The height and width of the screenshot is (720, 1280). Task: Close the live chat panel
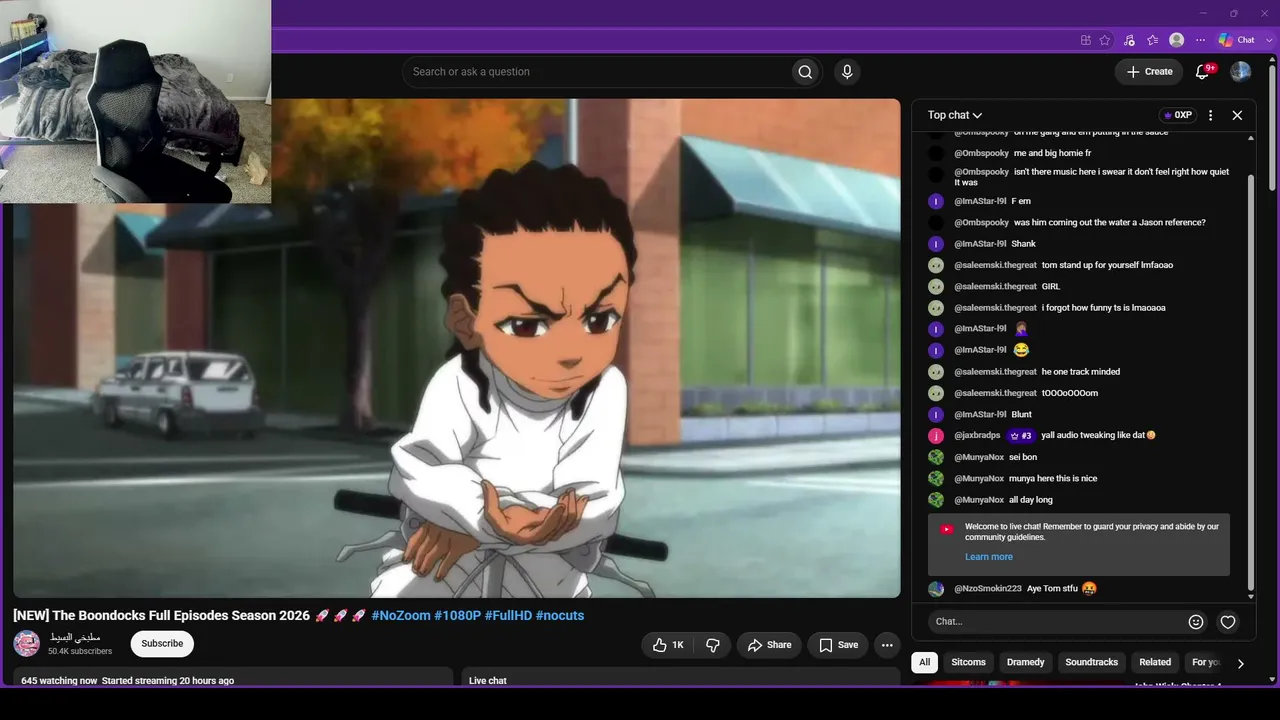[1237, 115]
